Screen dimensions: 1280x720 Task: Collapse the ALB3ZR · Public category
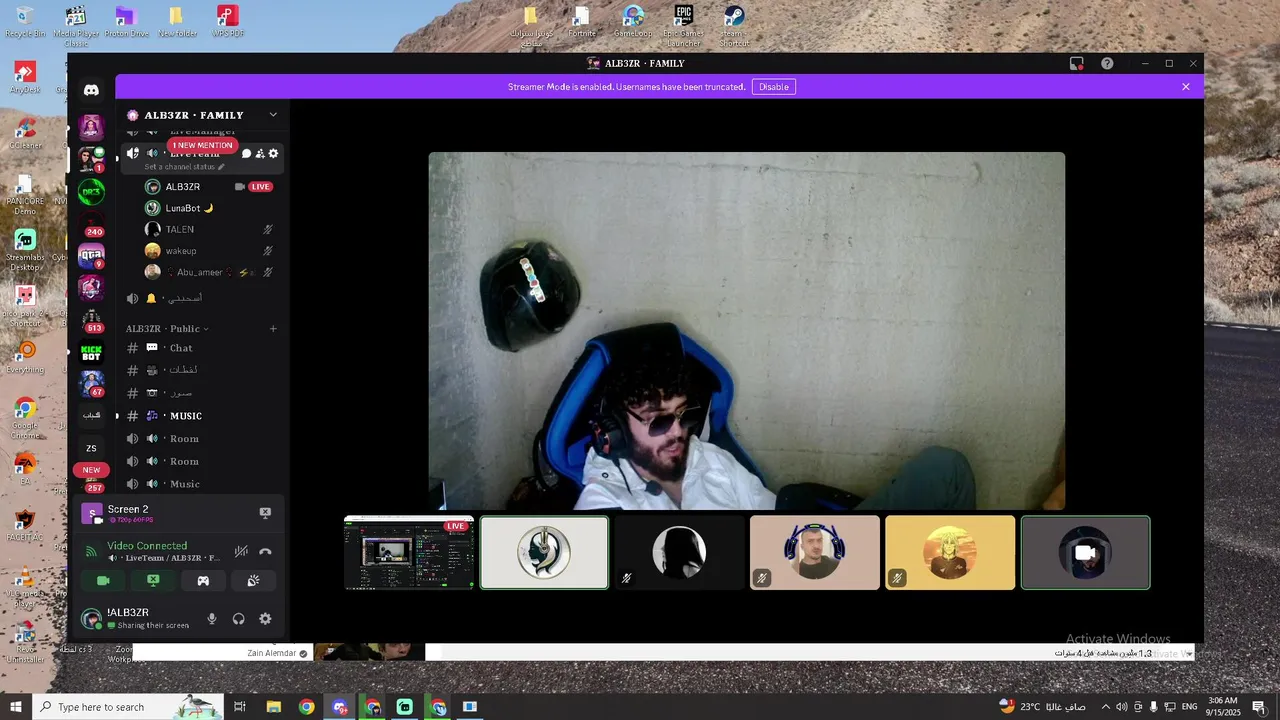pos(167,328)
